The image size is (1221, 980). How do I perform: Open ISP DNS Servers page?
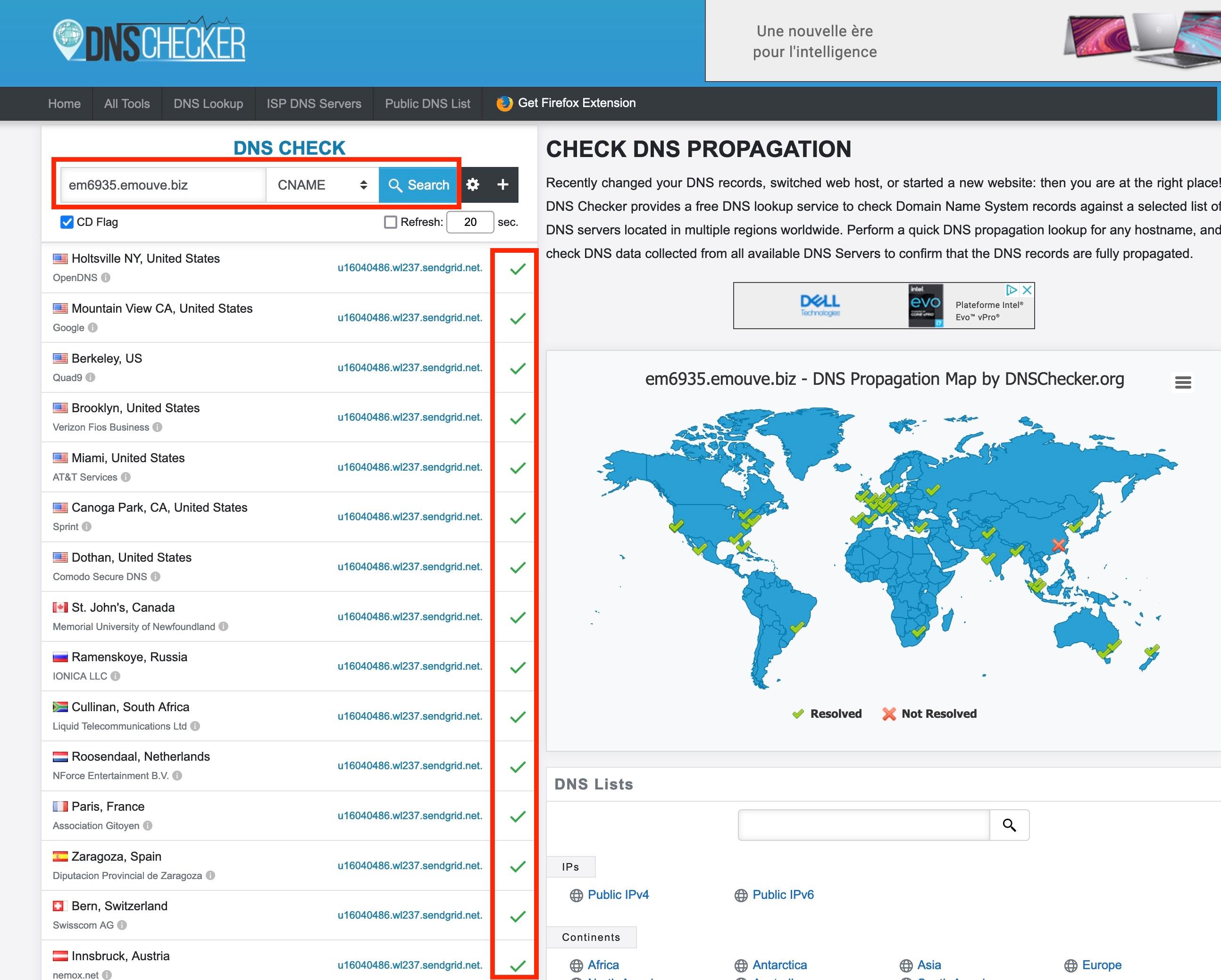click(314, 104)
